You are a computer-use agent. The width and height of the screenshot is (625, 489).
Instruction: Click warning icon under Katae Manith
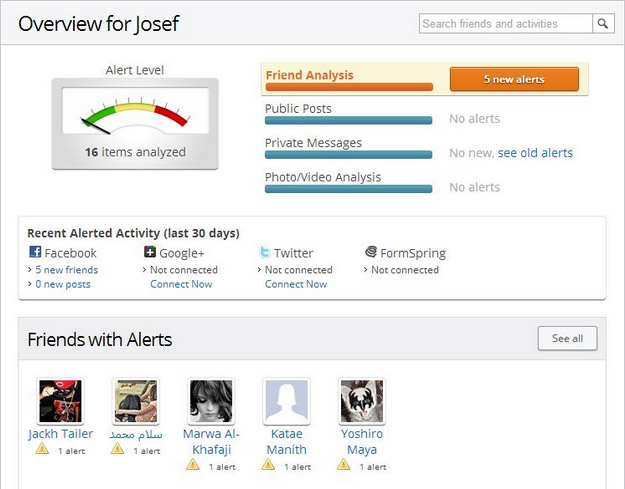point(270,465)
